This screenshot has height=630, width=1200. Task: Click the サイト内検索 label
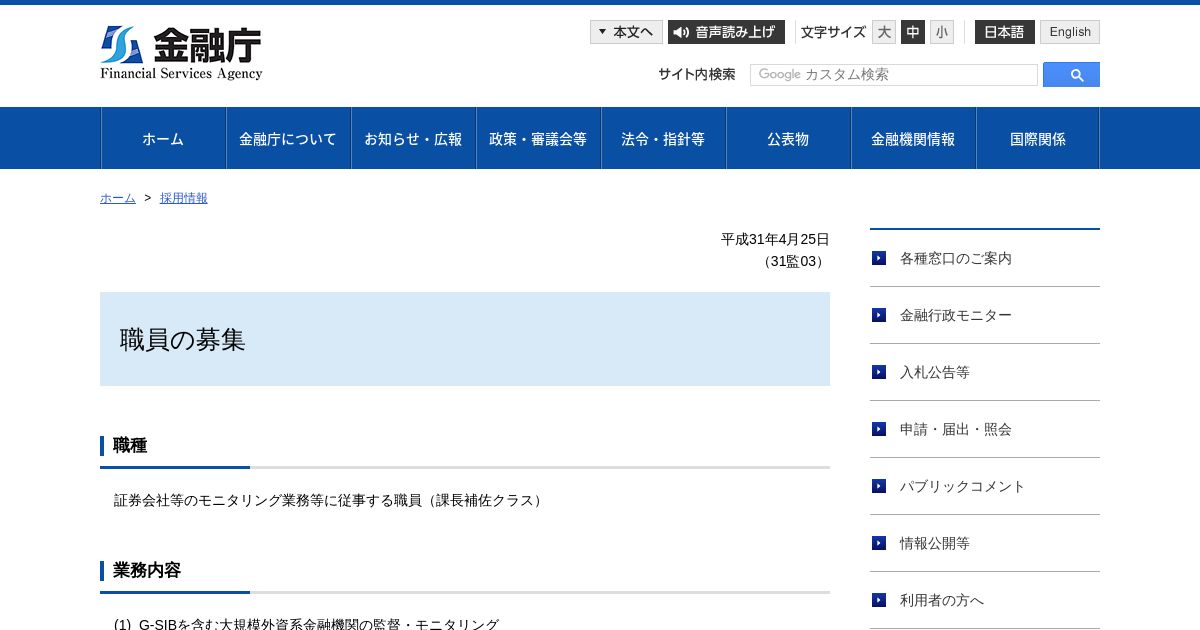coord(697,74)
